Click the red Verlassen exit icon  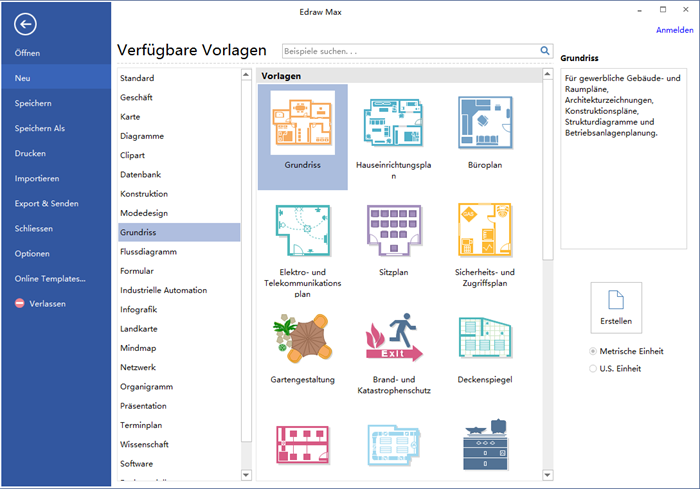(x=20, y=303)
